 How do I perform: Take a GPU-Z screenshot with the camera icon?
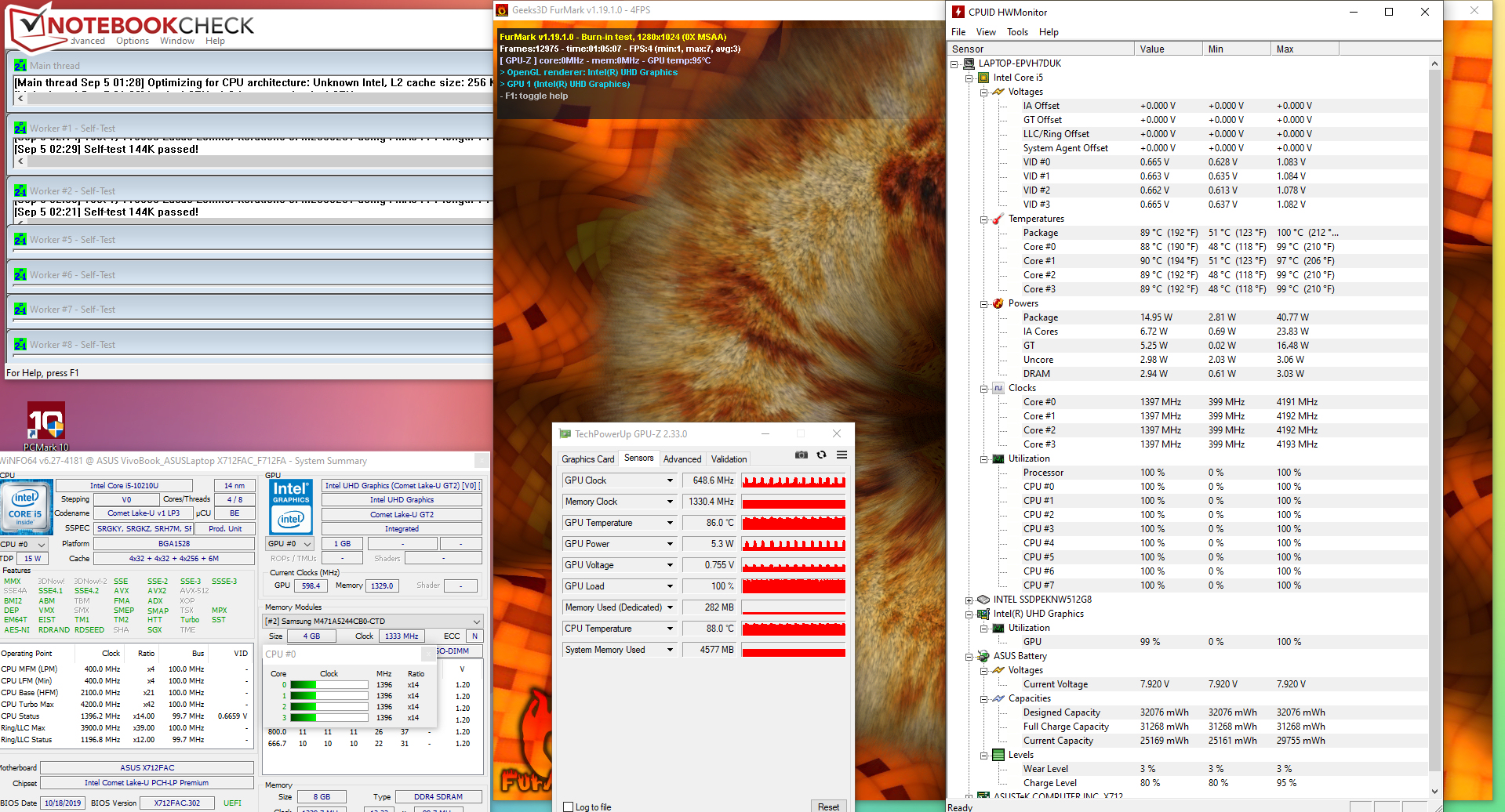801,455
